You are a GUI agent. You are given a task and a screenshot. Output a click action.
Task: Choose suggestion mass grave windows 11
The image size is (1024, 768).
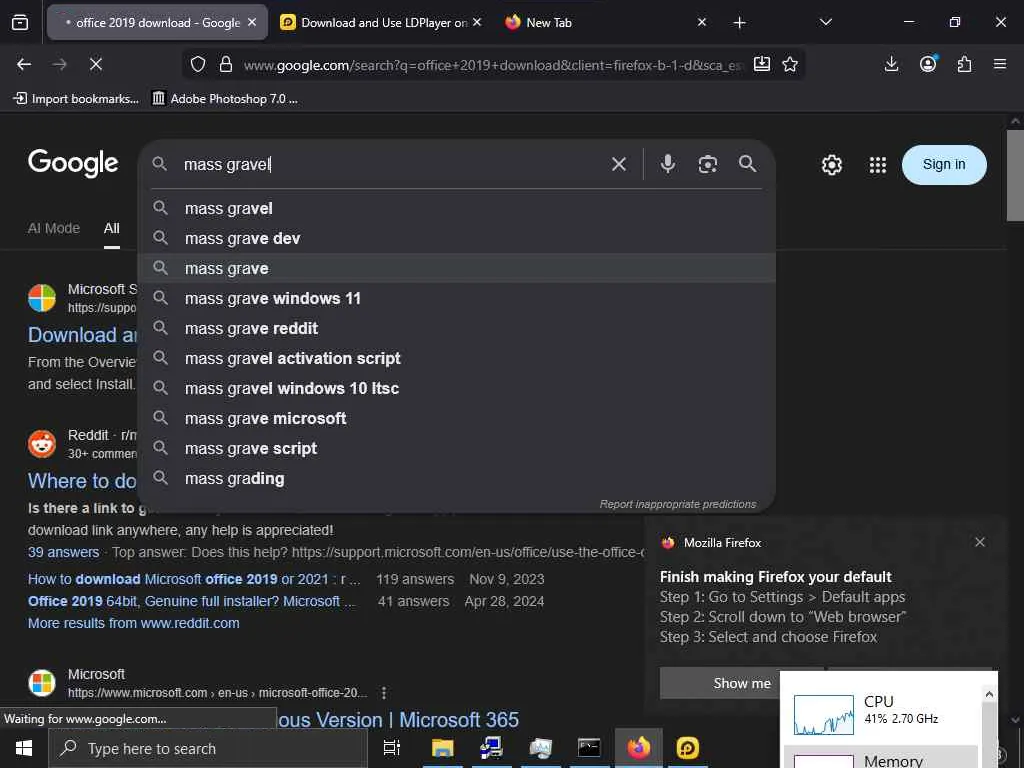(457, 298)
